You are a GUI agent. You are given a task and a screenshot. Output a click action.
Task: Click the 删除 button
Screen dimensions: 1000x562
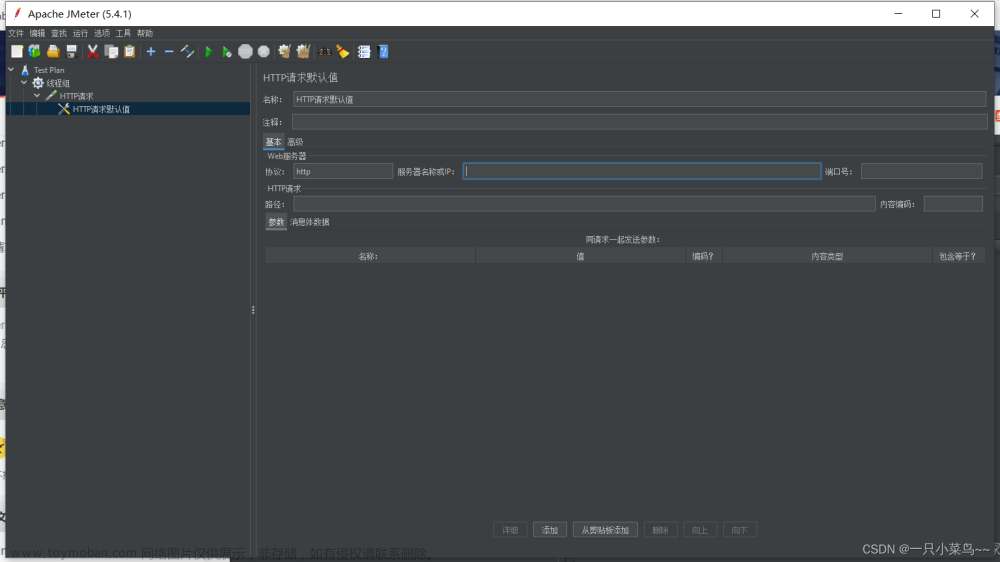click(x=660, y=530)
